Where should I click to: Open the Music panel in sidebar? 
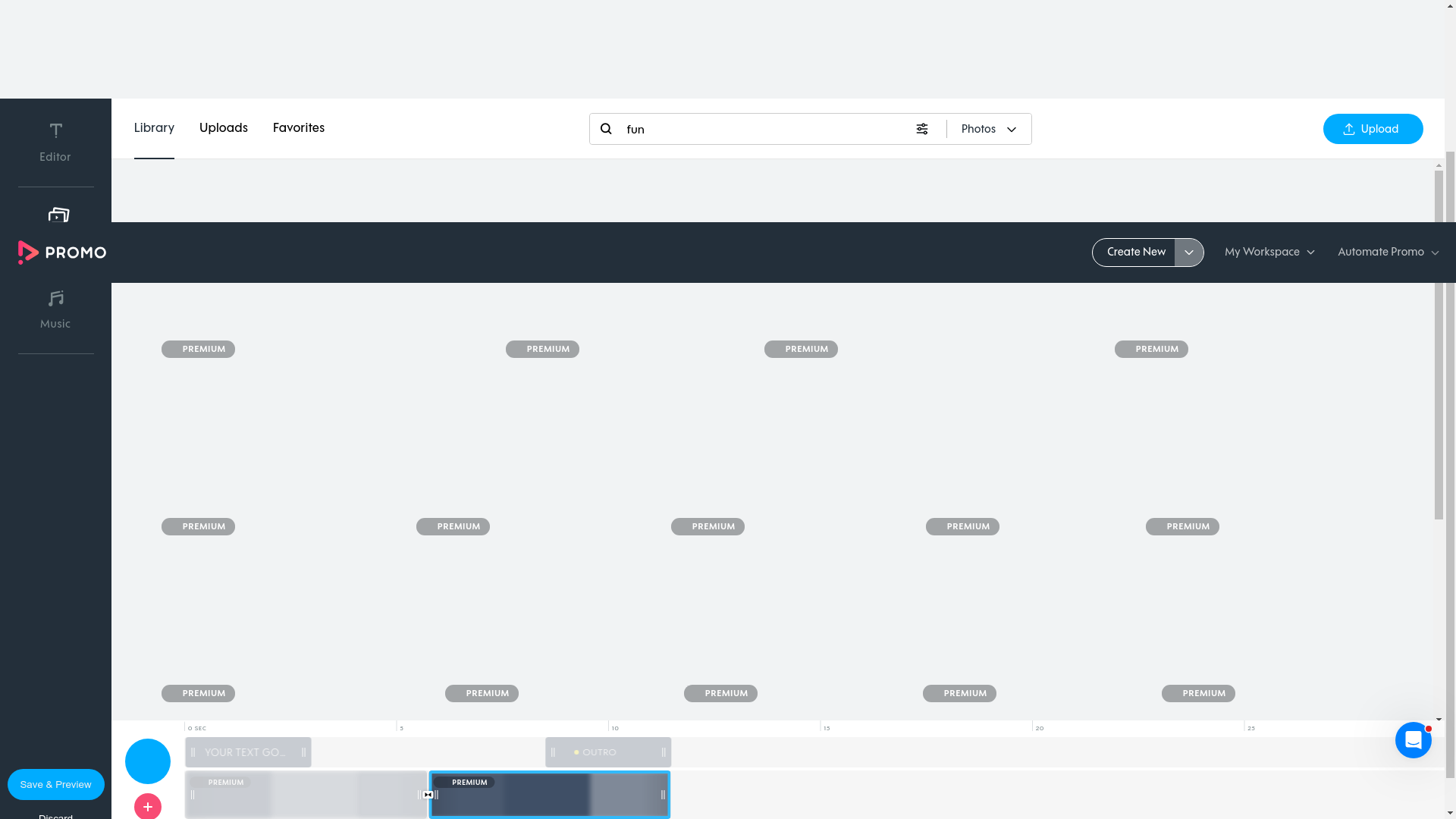pyautogui.click(x=55, y=309)
